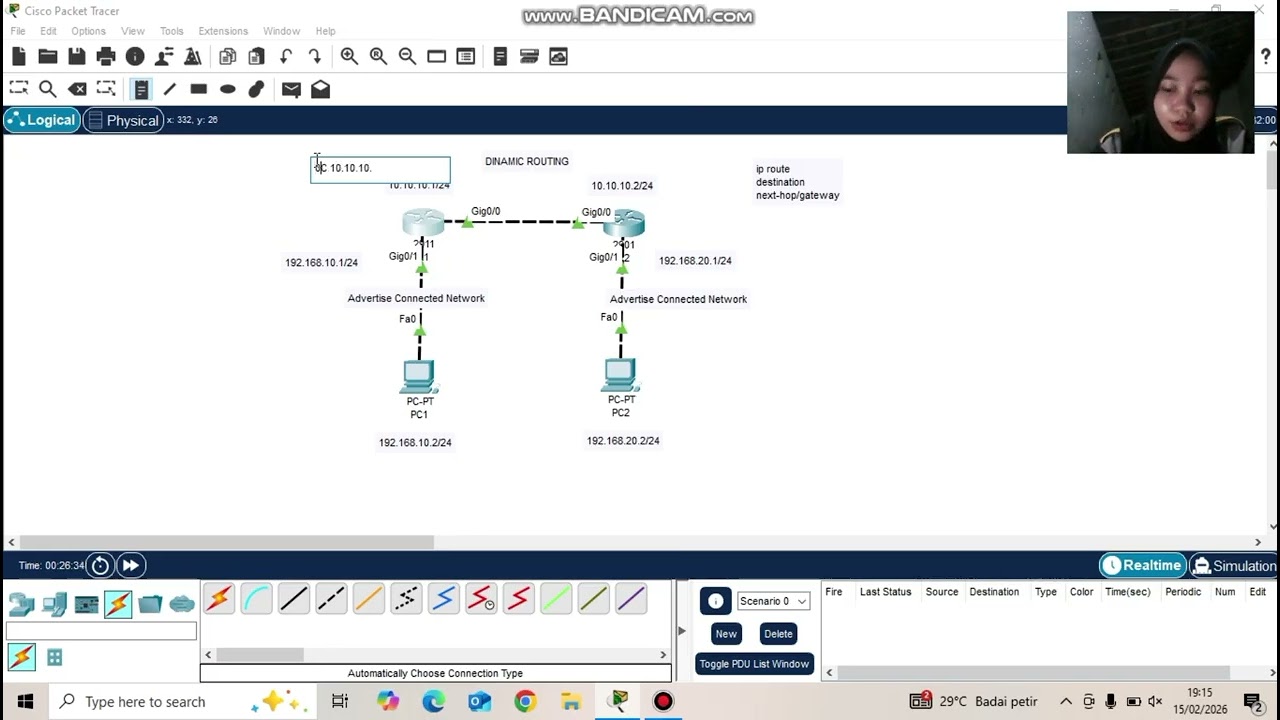
Task: Open the Network Devices category icon
Action: 21,604
